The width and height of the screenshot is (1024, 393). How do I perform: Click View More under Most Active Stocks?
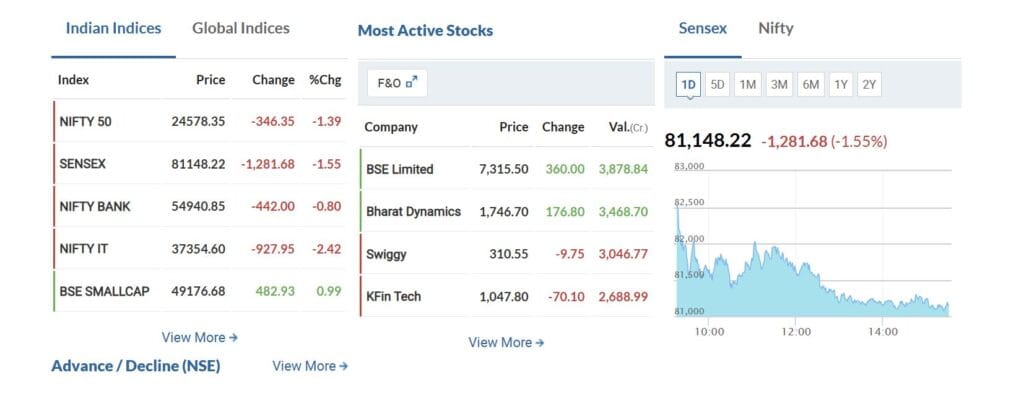coord(506,343)
